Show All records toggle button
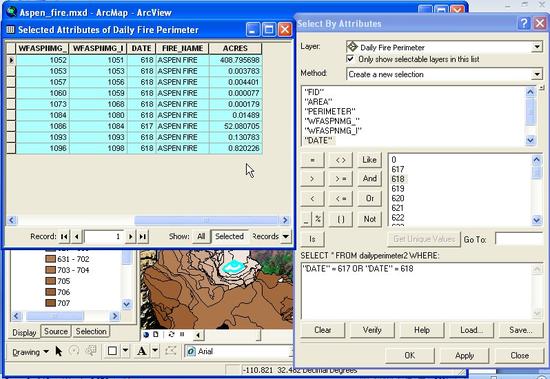 pyautogui.click(x=201, y=237)
